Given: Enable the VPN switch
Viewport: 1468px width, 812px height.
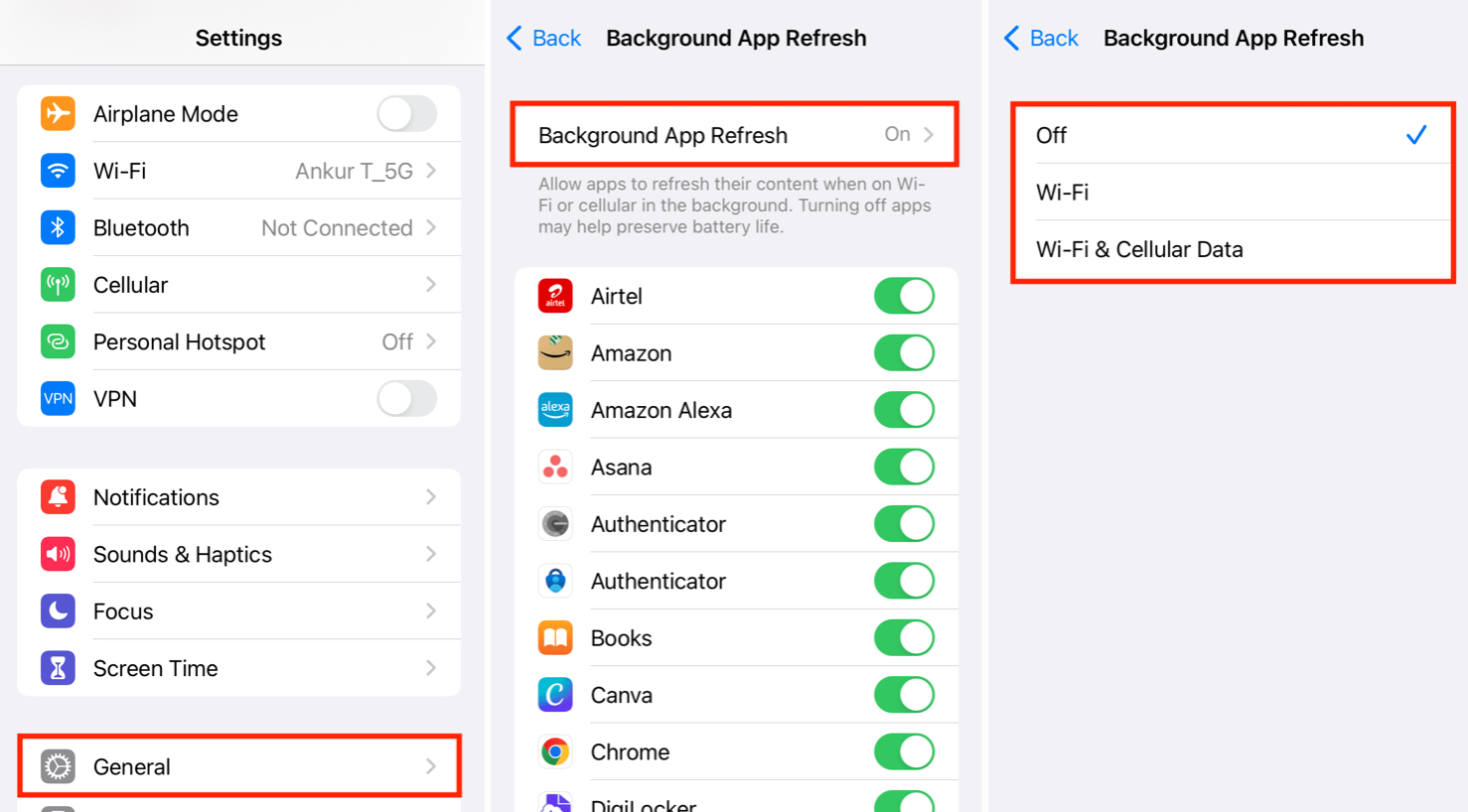Looking at the screenshot, I should coord(407,399).
